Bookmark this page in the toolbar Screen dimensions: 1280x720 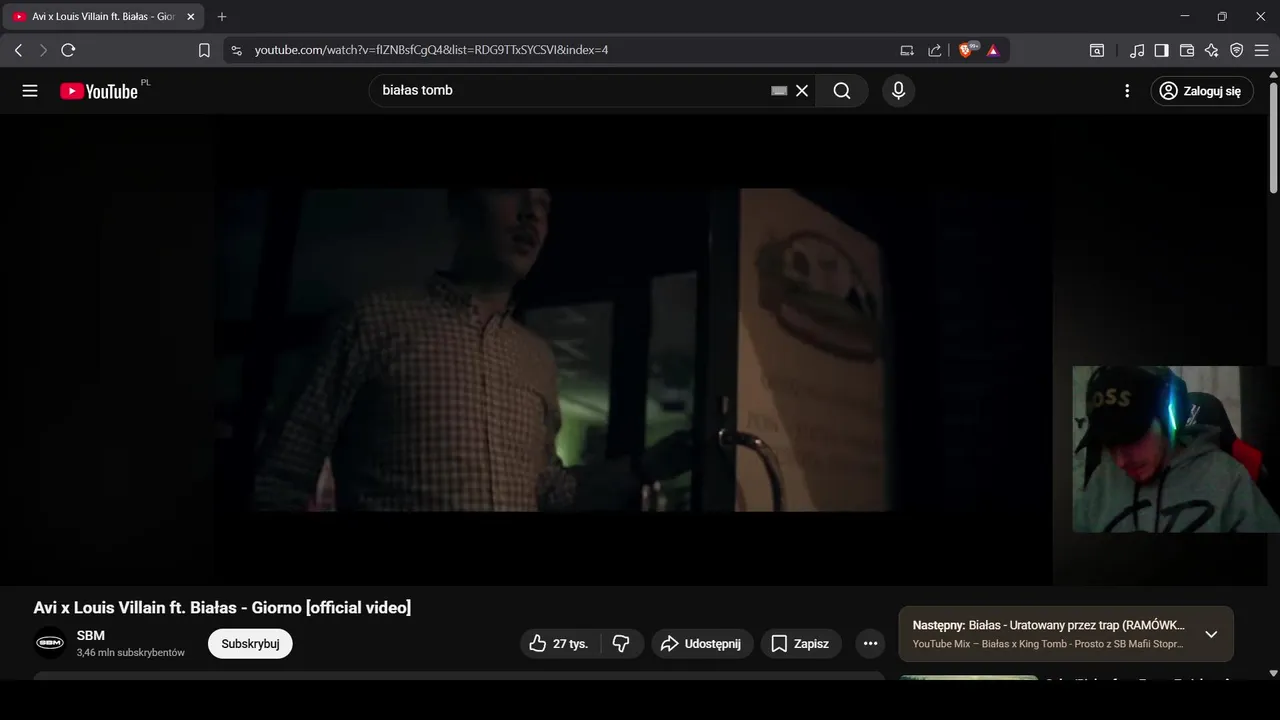[x=204, y=50]
